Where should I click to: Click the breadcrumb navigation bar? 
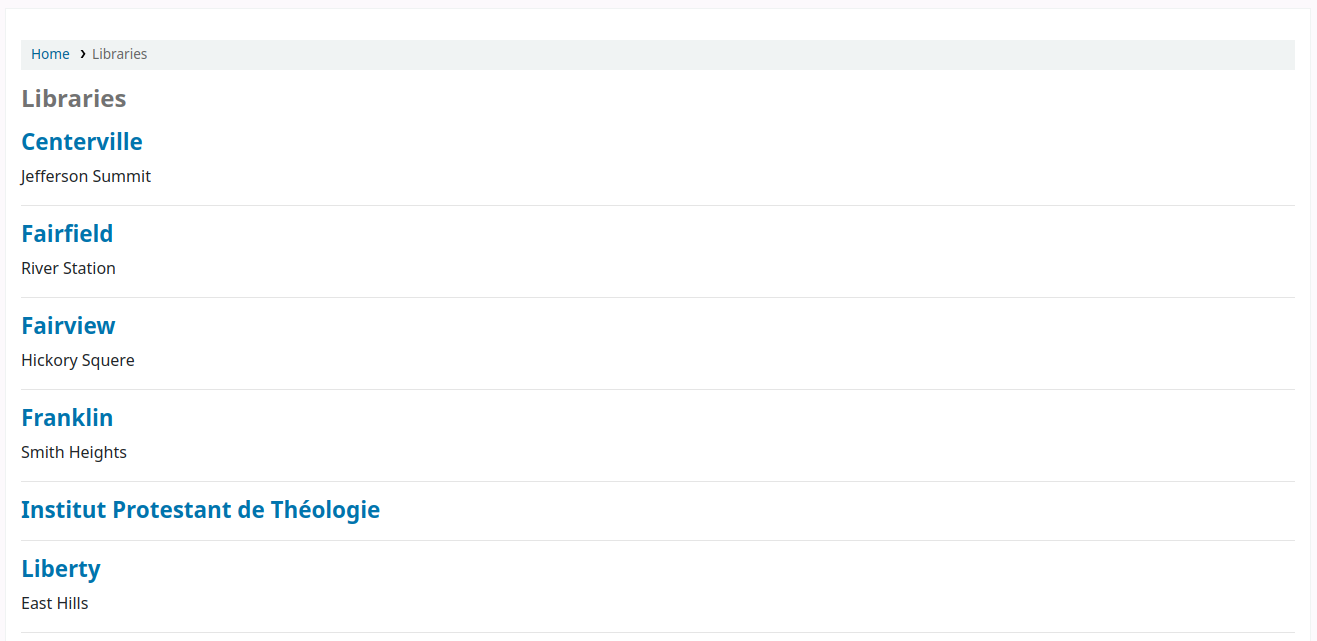(x=650, y=54)
